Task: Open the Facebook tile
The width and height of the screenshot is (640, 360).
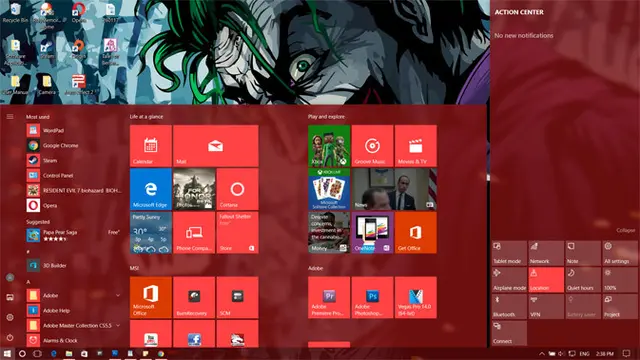Action: coord(194,334)
